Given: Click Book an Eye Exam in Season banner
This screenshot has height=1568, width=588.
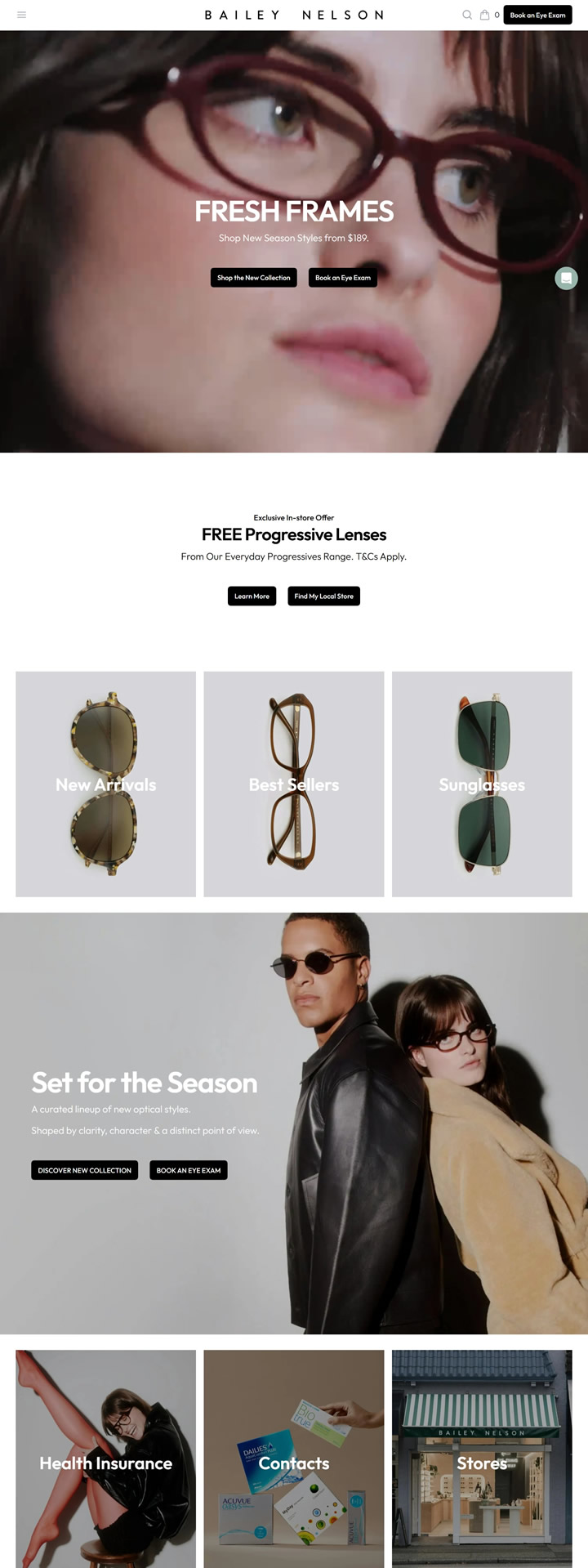Looking at the screenshot, I should pyautogui.click(x=189, y=1170).
